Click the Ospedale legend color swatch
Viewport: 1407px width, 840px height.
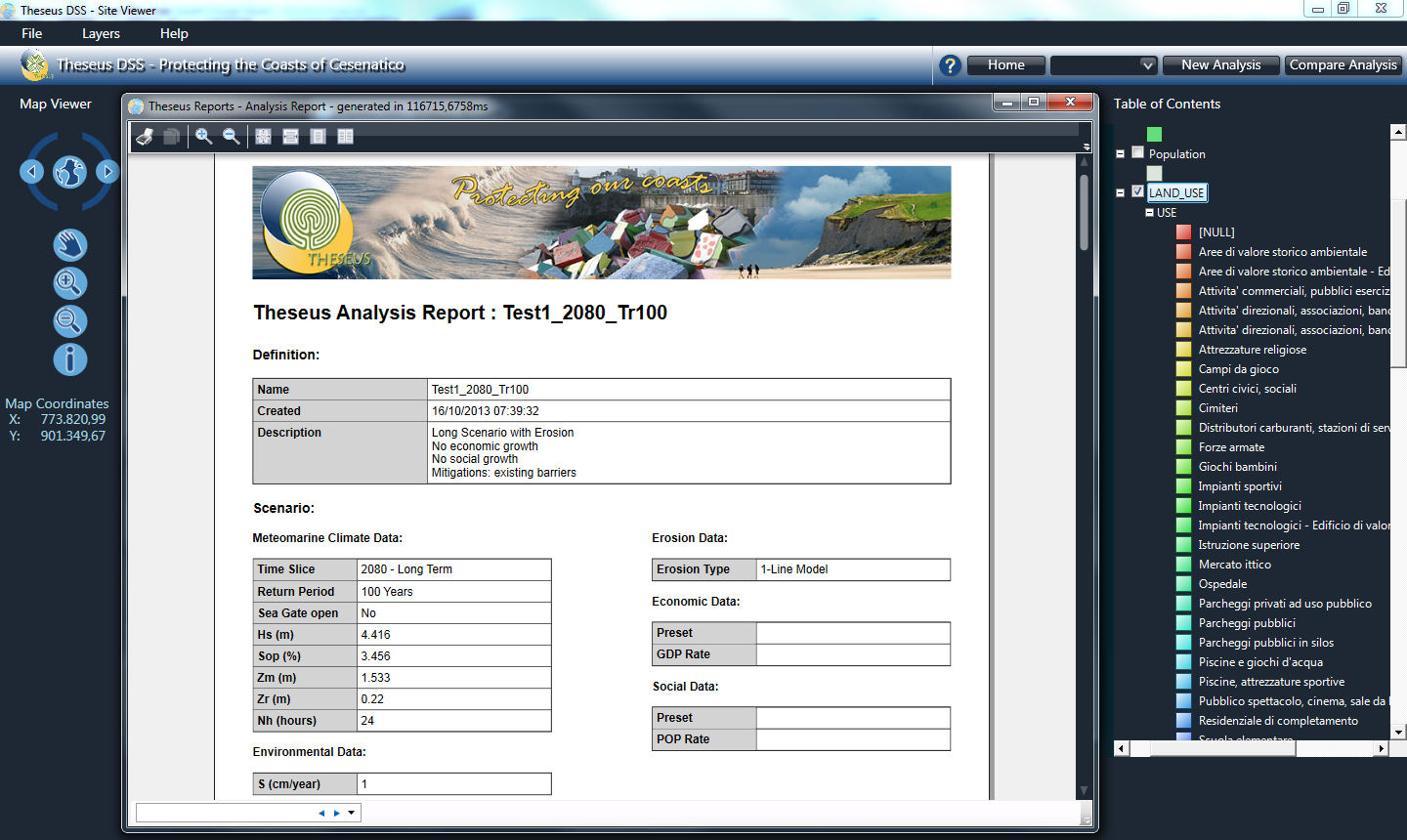pyautogui.click(x=1183, y=583)
